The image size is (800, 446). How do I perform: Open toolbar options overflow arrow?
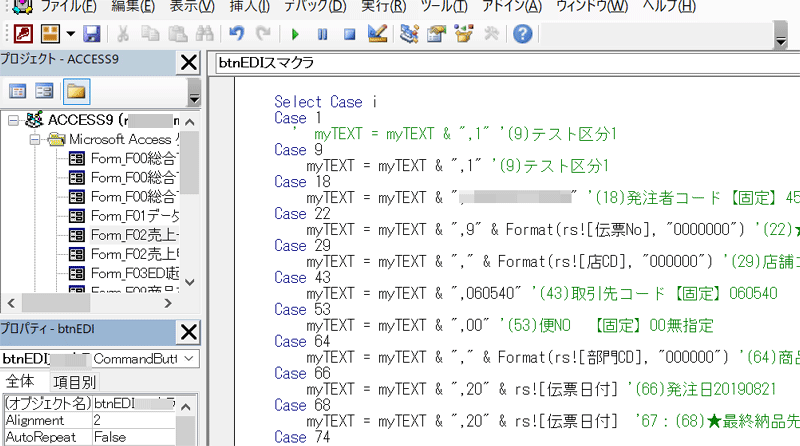click(x=781, y=35)
